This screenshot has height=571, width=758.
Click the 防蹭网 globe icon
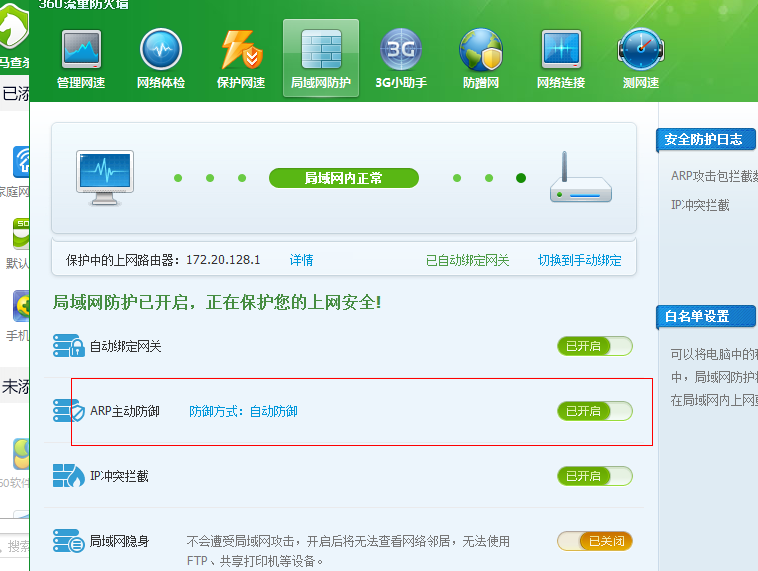(x=480, y=51)
